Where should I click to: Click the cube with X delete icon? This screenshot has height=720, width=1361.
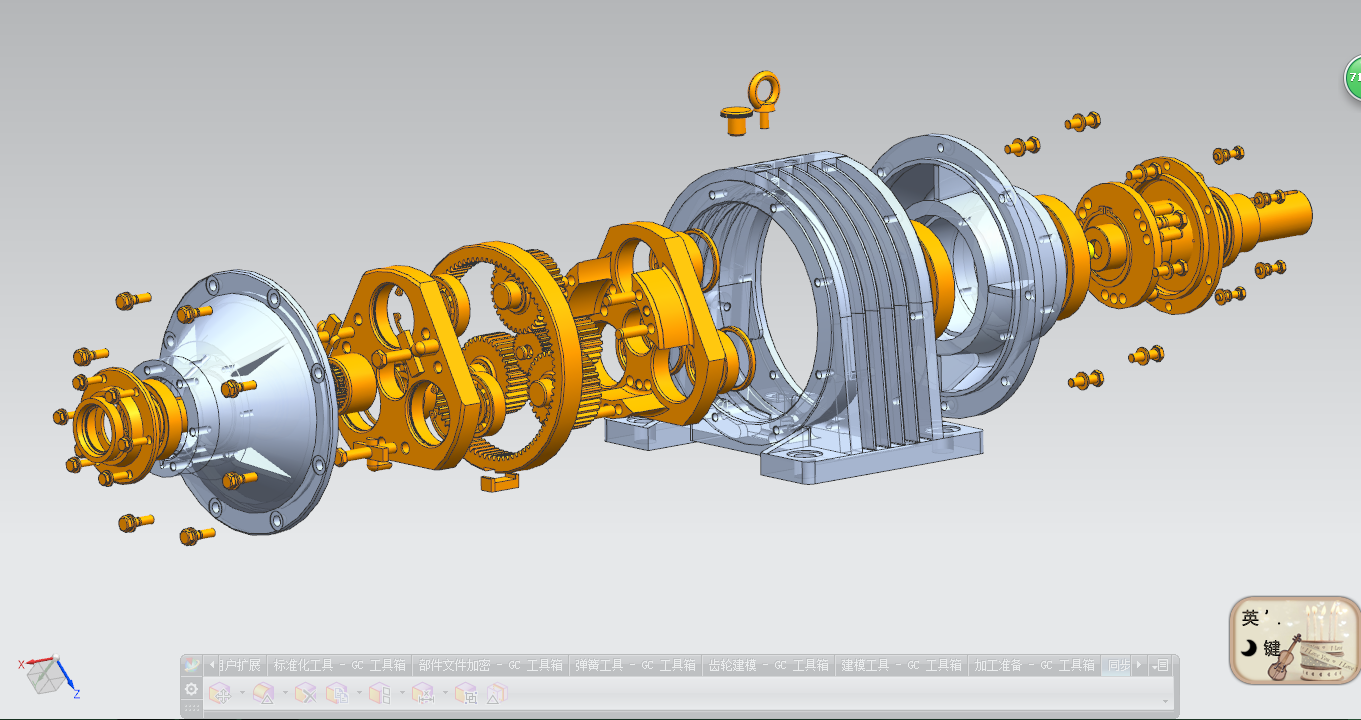(x=305, y=692)
